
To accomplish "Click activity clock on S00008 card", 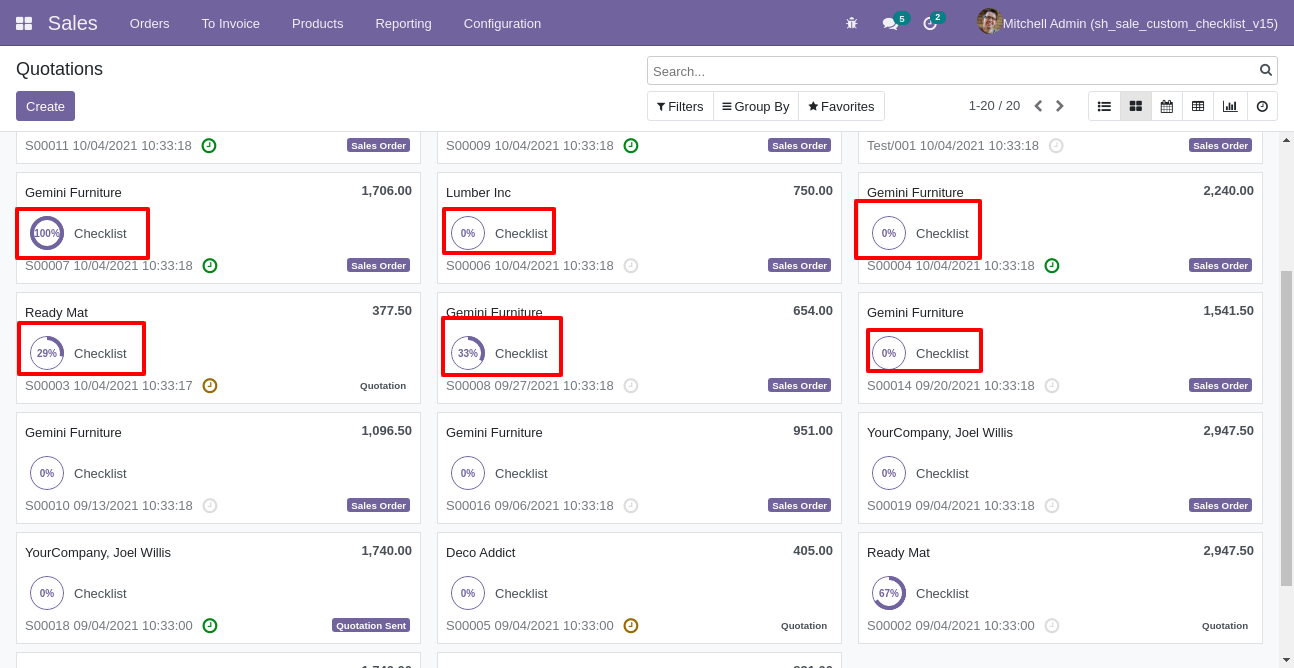I will tap(631, 386).
